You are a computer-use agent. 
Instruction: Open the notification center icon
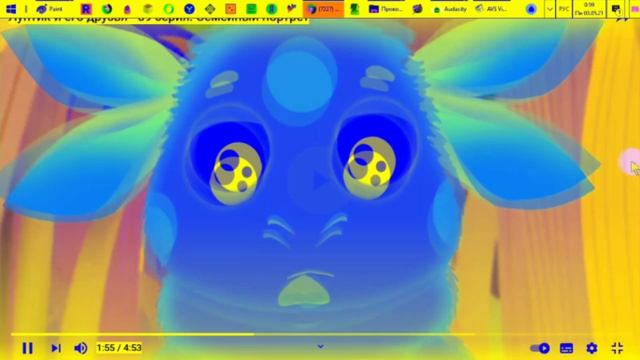(616, 9)
